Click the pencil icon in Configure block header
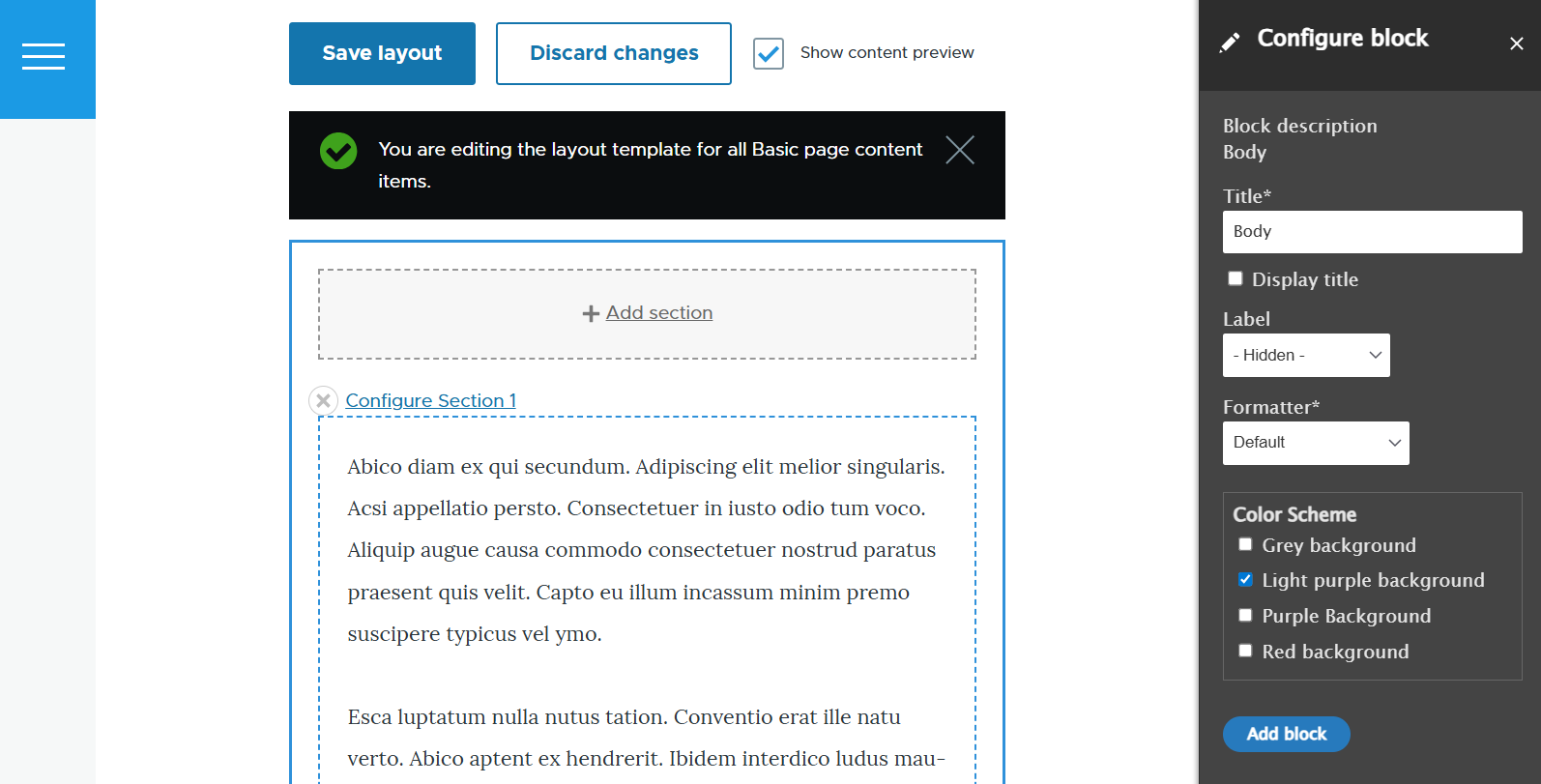The image size is (1541, 784). pyautogui.click(x=1230, y=42)
